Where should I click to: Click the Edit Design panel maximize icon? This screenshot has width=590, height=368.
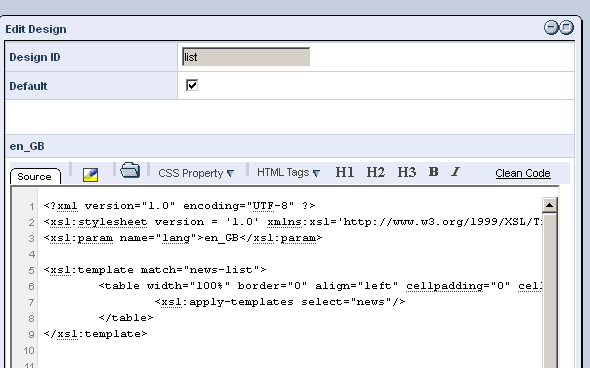coord(566,27)
